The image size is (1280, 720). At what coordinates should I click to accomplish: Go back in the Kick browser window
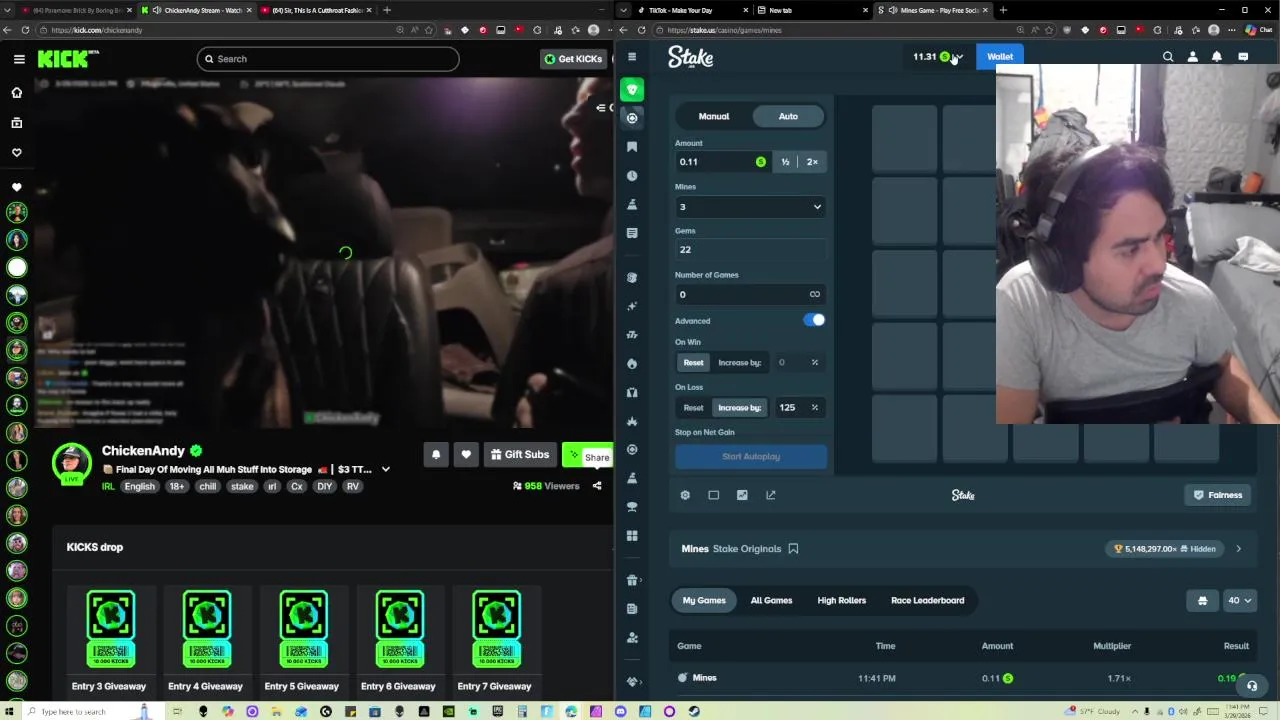coord(8,30)
